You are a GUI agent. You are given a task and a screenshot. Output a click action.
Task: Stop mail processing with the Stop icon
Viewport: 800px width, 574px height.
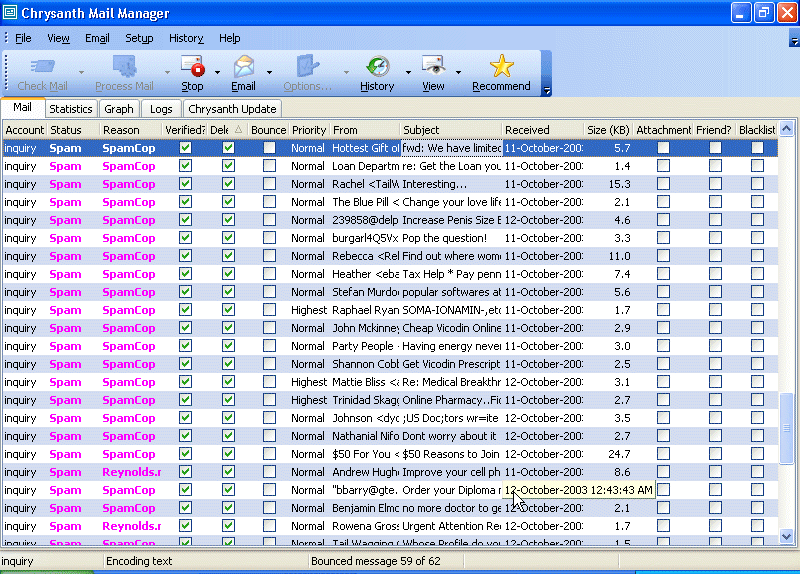click(192, 66)
